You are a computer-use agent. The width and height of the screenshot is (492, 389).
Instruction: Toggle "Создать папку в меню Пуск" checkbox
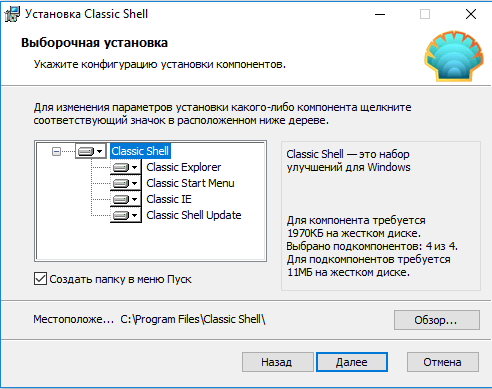[x=40, y=279]
